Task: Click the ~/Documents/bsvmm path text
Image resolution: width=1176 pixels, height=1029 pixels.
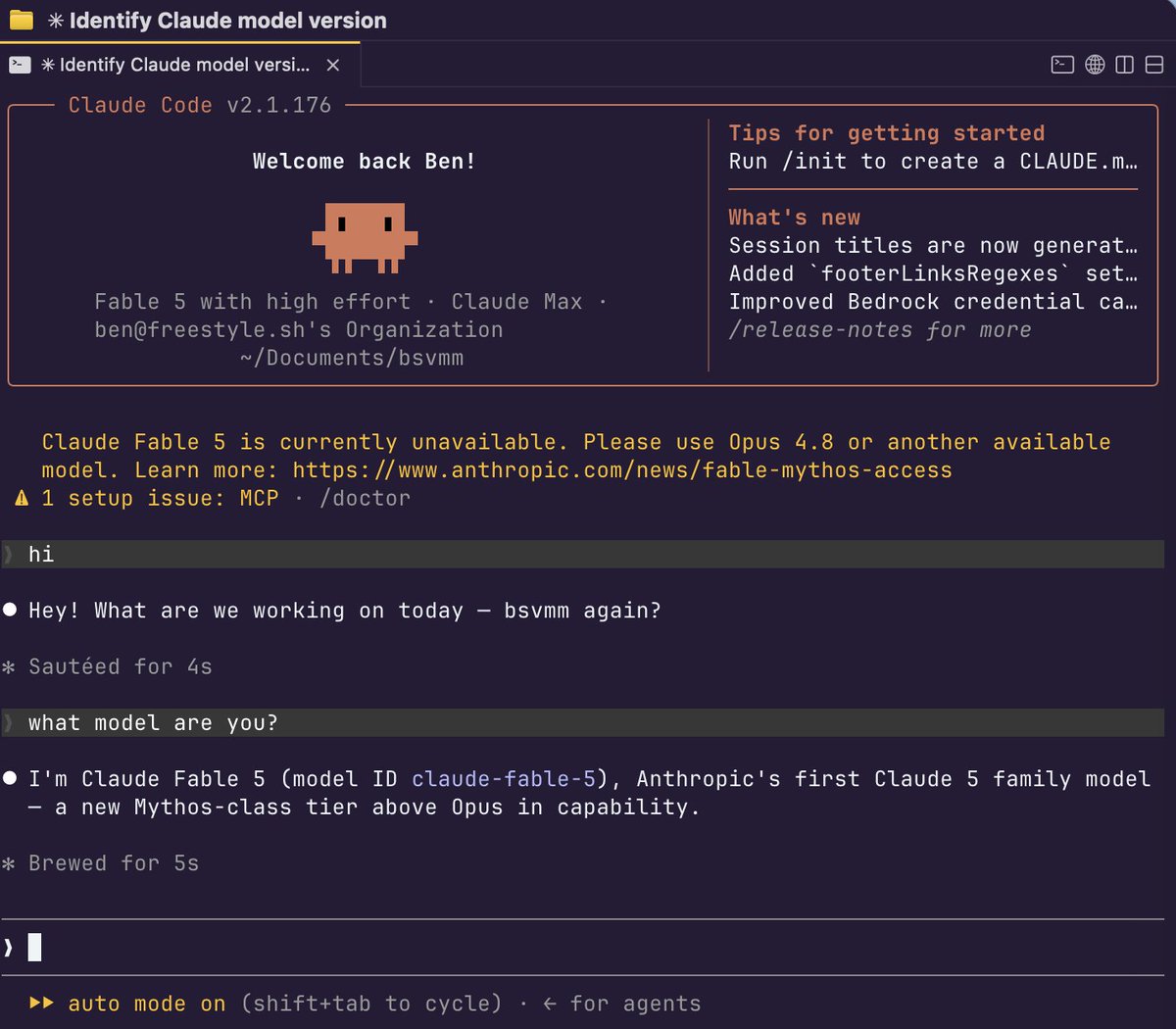Action: 352,359
